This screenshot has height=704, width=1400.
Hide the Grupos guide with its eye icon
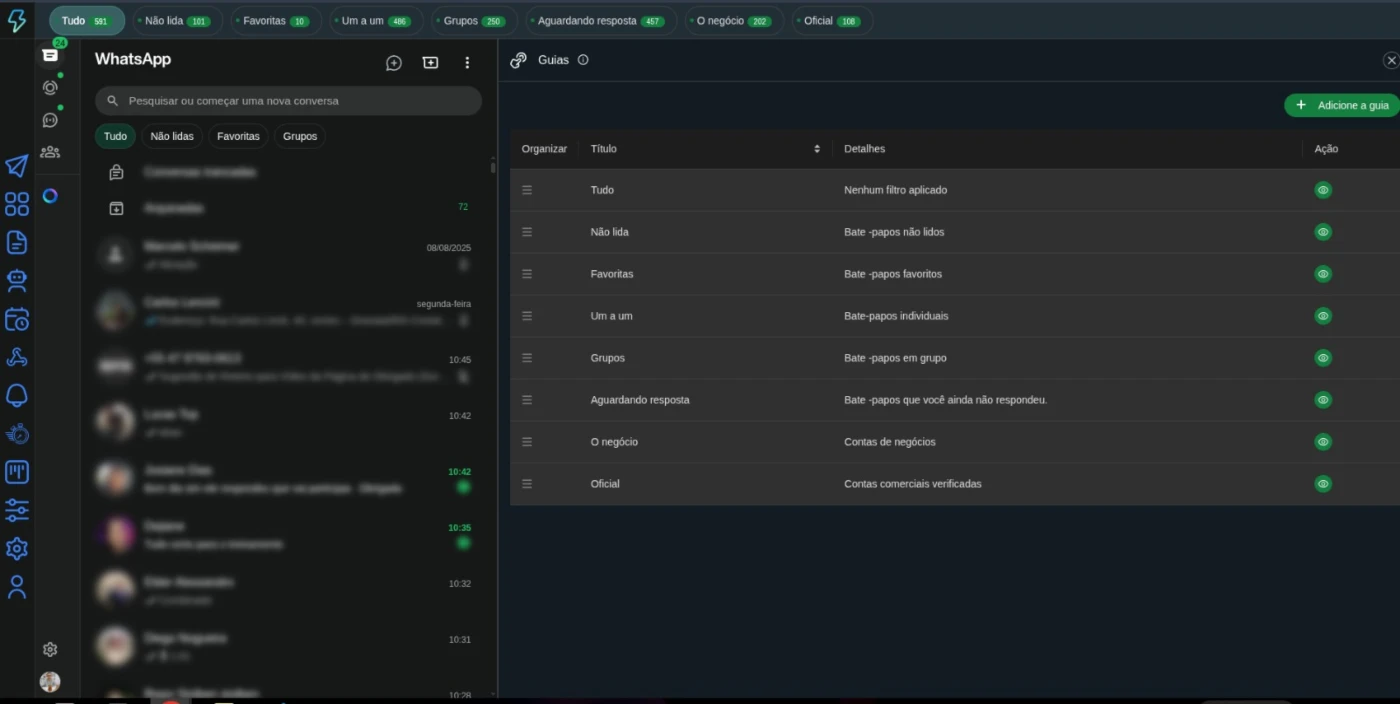[x=1323, y=358]
